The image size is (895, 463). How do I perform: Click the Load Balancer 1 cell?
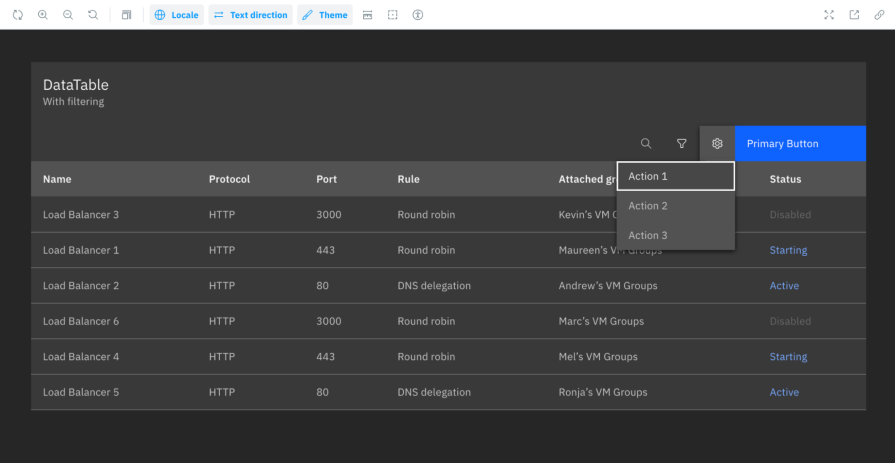[x=81, y=250]
